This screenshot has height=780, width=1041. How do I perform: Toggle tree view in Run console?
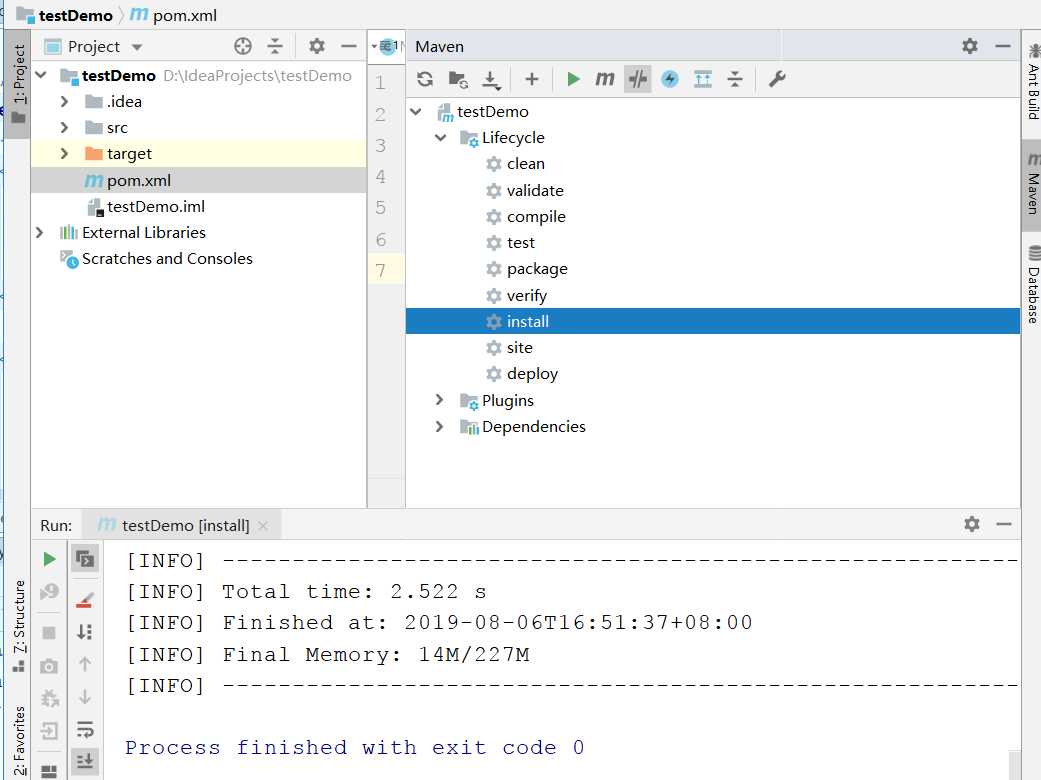point(85,560)
